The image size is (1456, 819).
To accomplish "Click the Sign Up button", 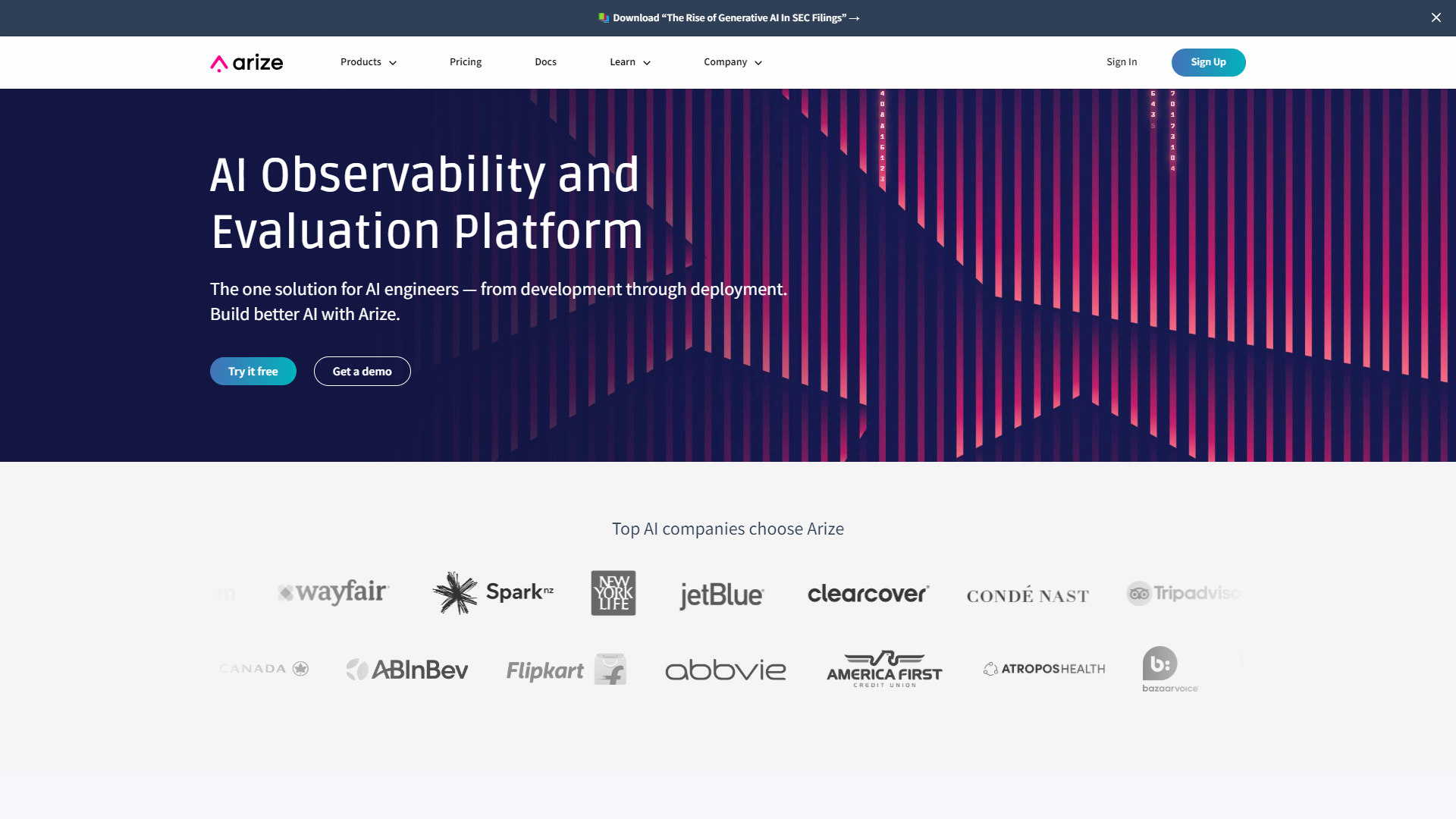I will click(x=1208, y=62).
